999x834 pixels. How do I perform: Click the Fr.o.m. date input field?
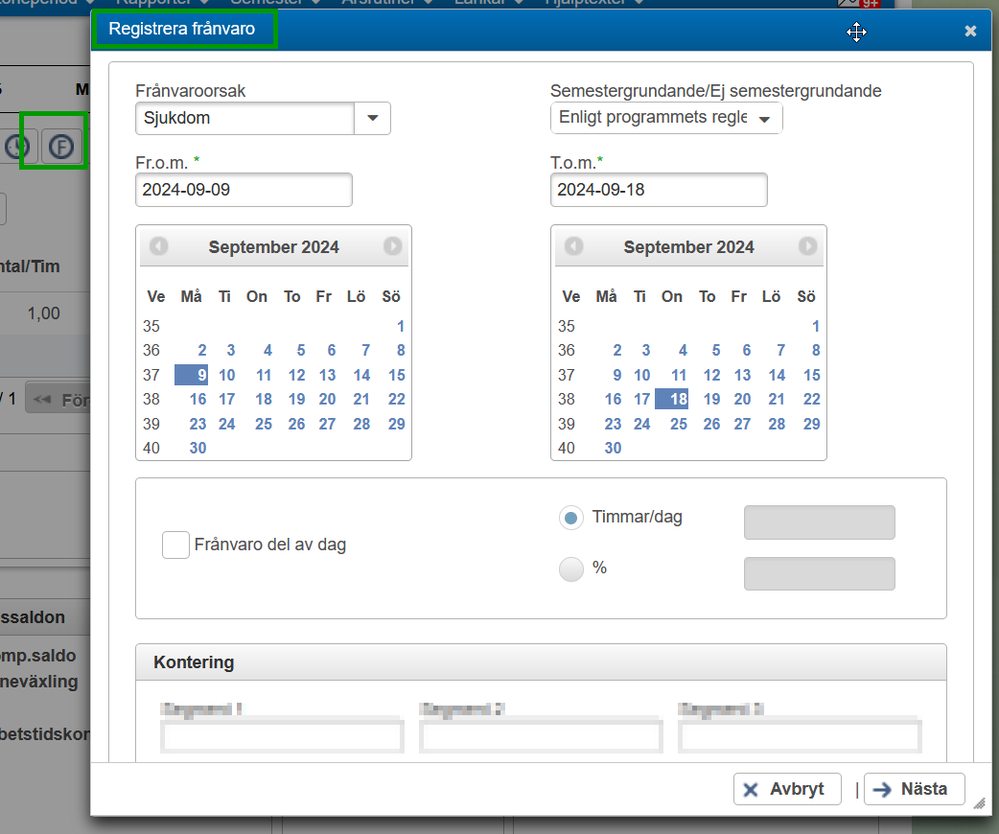tap(243, 190)
